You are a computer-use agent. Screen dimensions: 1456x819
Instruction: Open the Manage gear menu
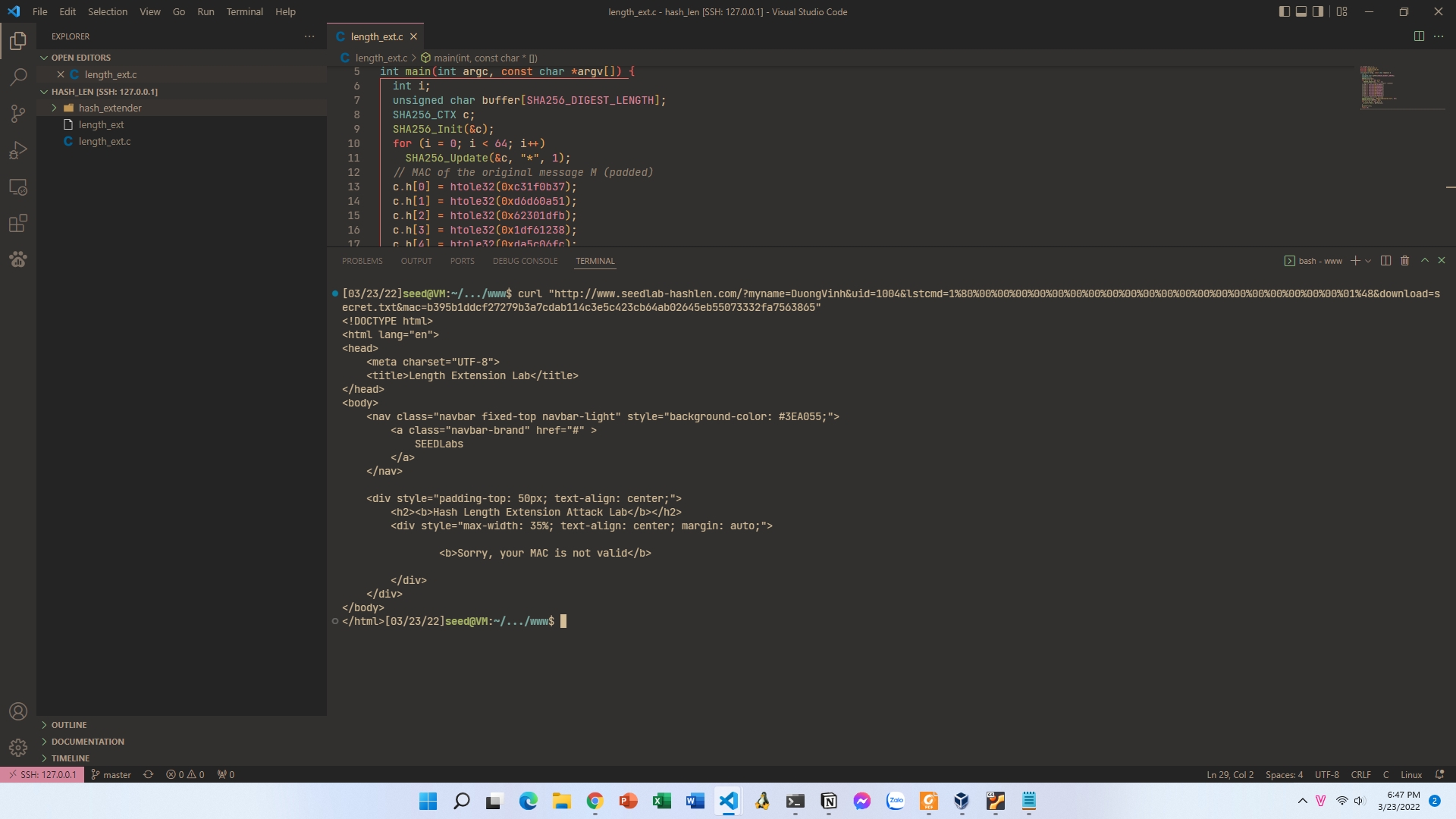[x=18, y=748]
